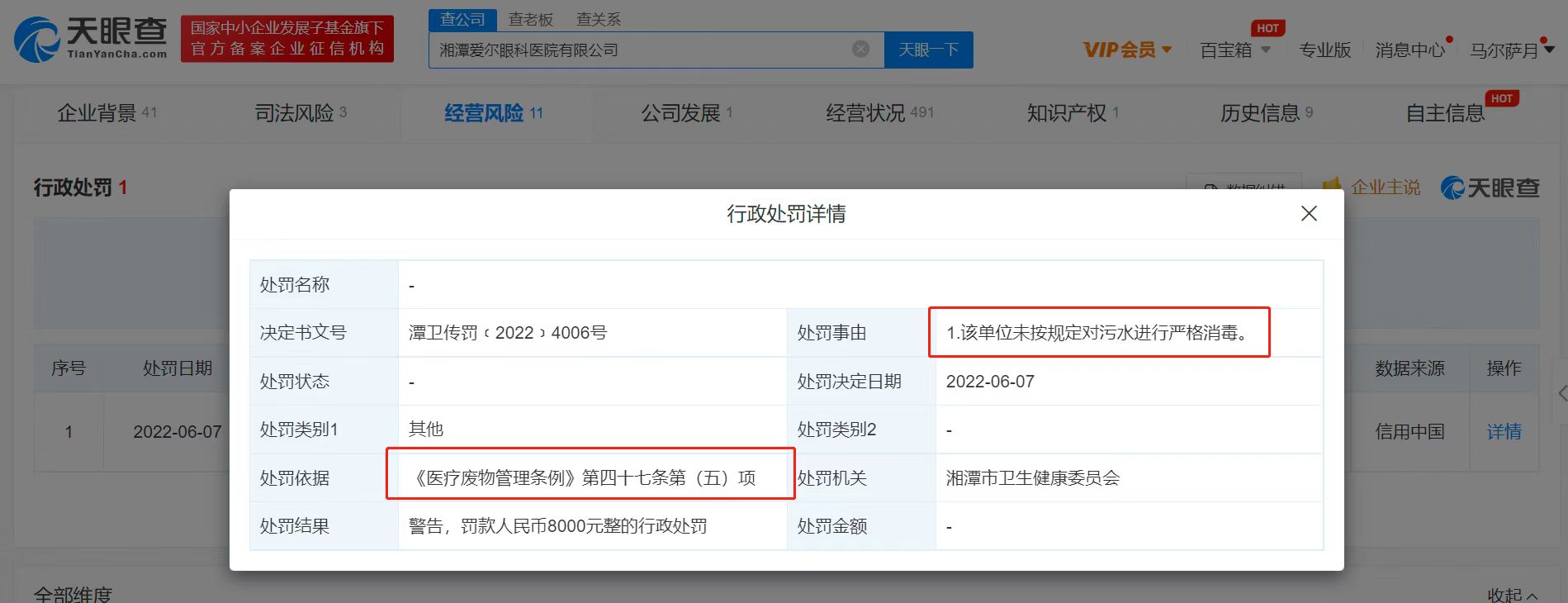The width and height of the screenshot is (1568, 603).
Task: Switch to the 查老板 search tab
Action: [x=530, y=19]
